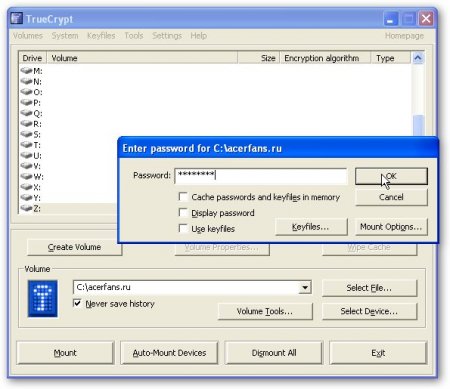
Task: Click the P: drive icon
Action: (x=26, y=102)
